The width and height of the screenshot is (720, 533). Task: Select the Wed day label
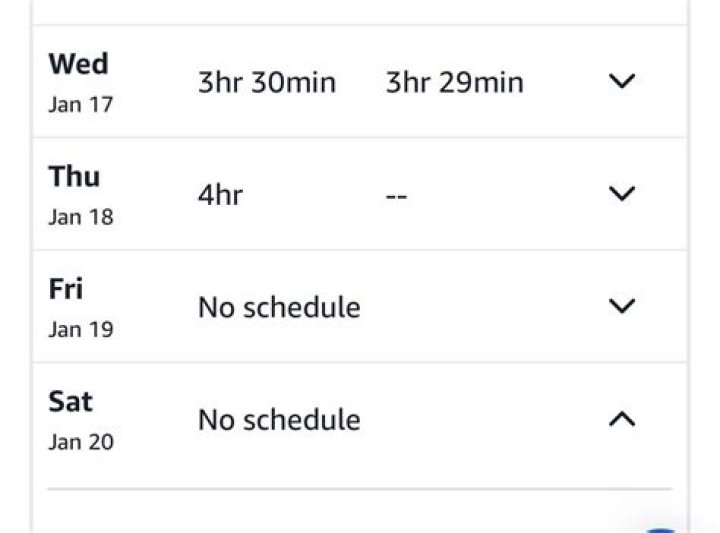(x=78, y=65)
